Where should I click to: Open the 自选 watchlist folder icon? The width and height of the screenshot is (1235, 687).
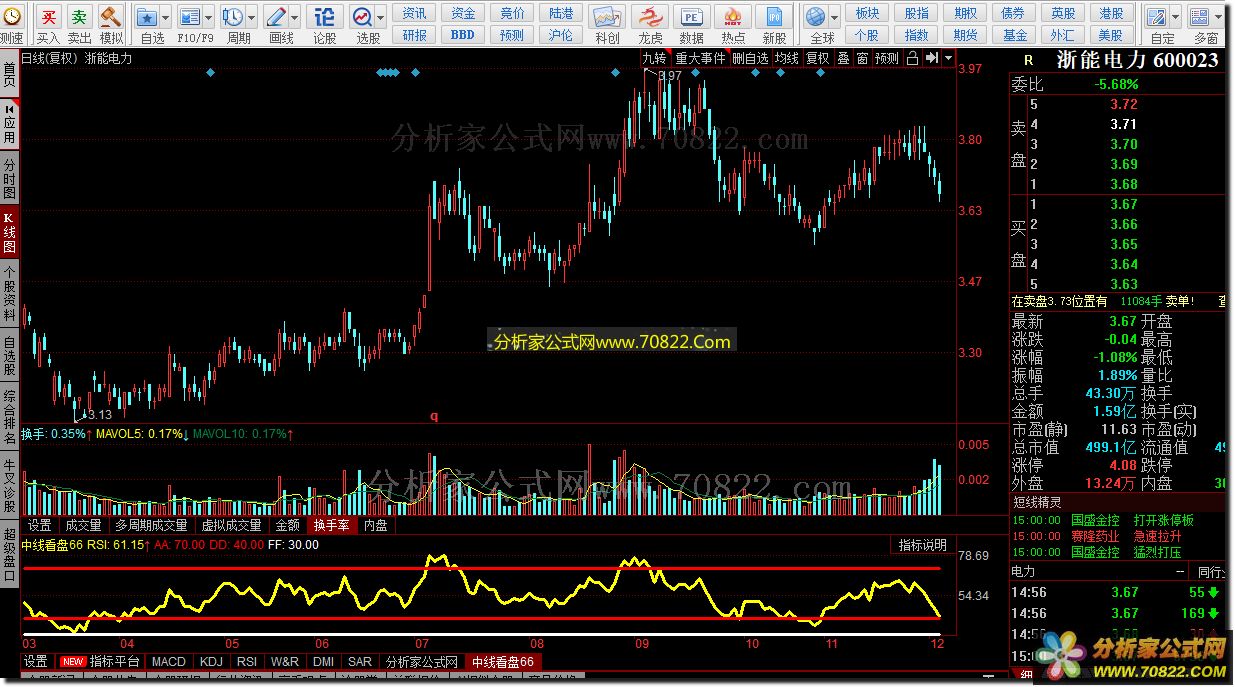point(146,17)
